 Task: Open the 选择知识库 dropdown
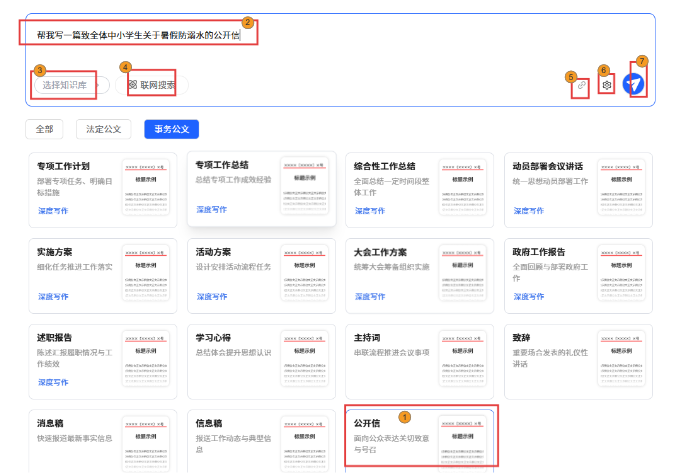pos(69,85)
